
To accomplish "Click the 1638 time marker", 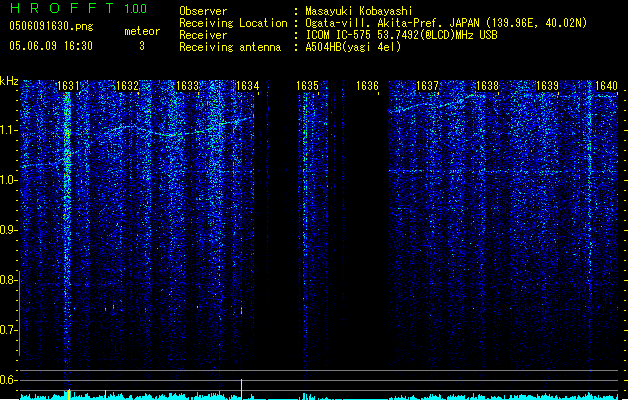I will click(487, 86).
